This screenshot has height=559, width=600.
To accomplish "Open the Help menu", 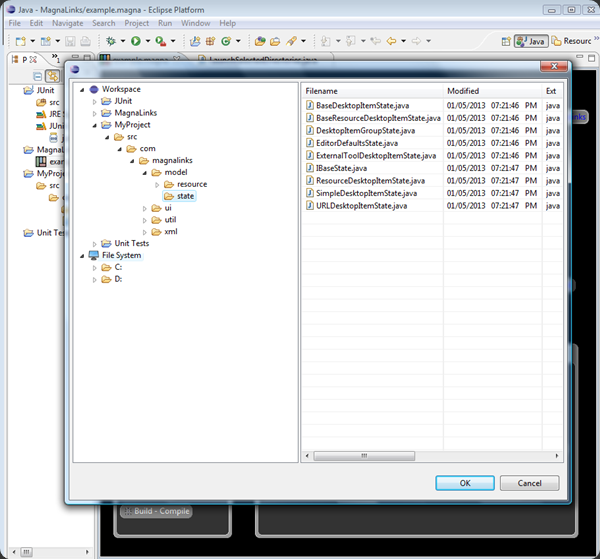I will [227, 23].
